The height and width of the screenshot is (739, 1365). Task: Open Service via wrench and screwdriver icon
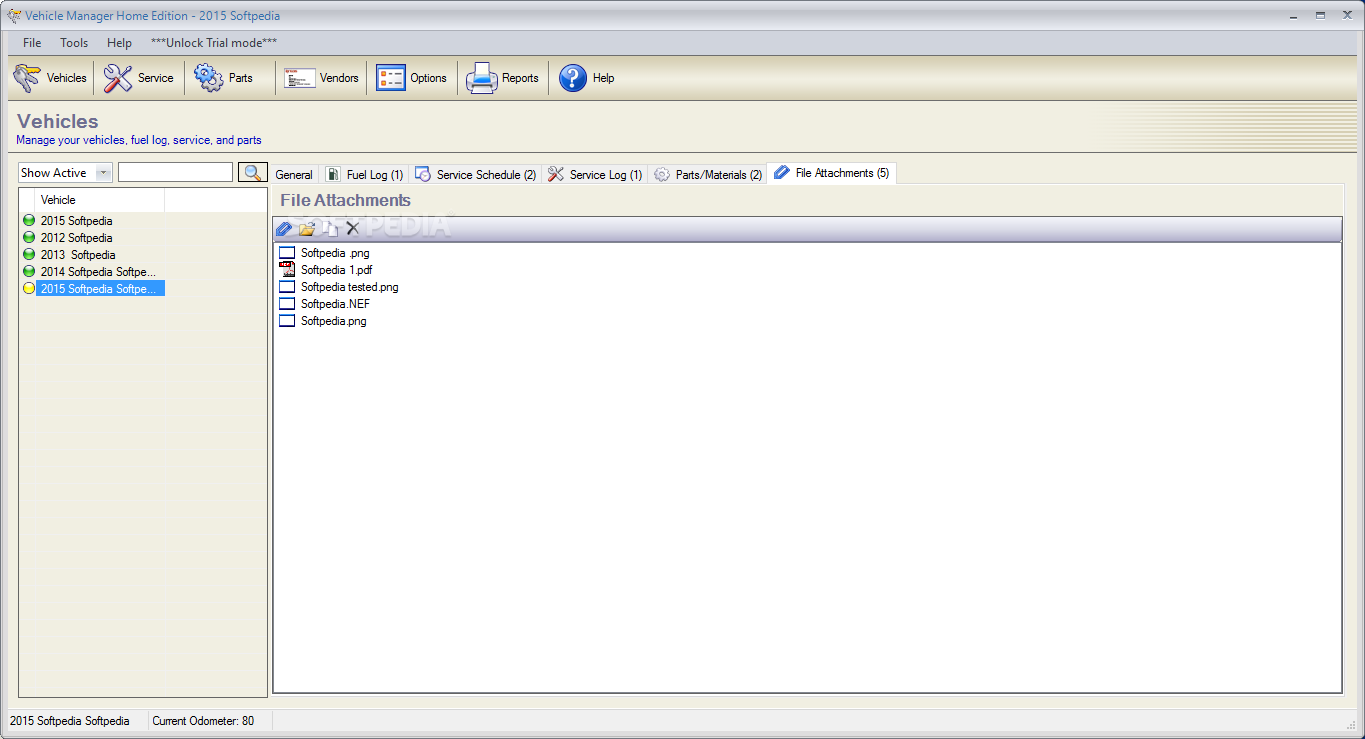[118, 78]
